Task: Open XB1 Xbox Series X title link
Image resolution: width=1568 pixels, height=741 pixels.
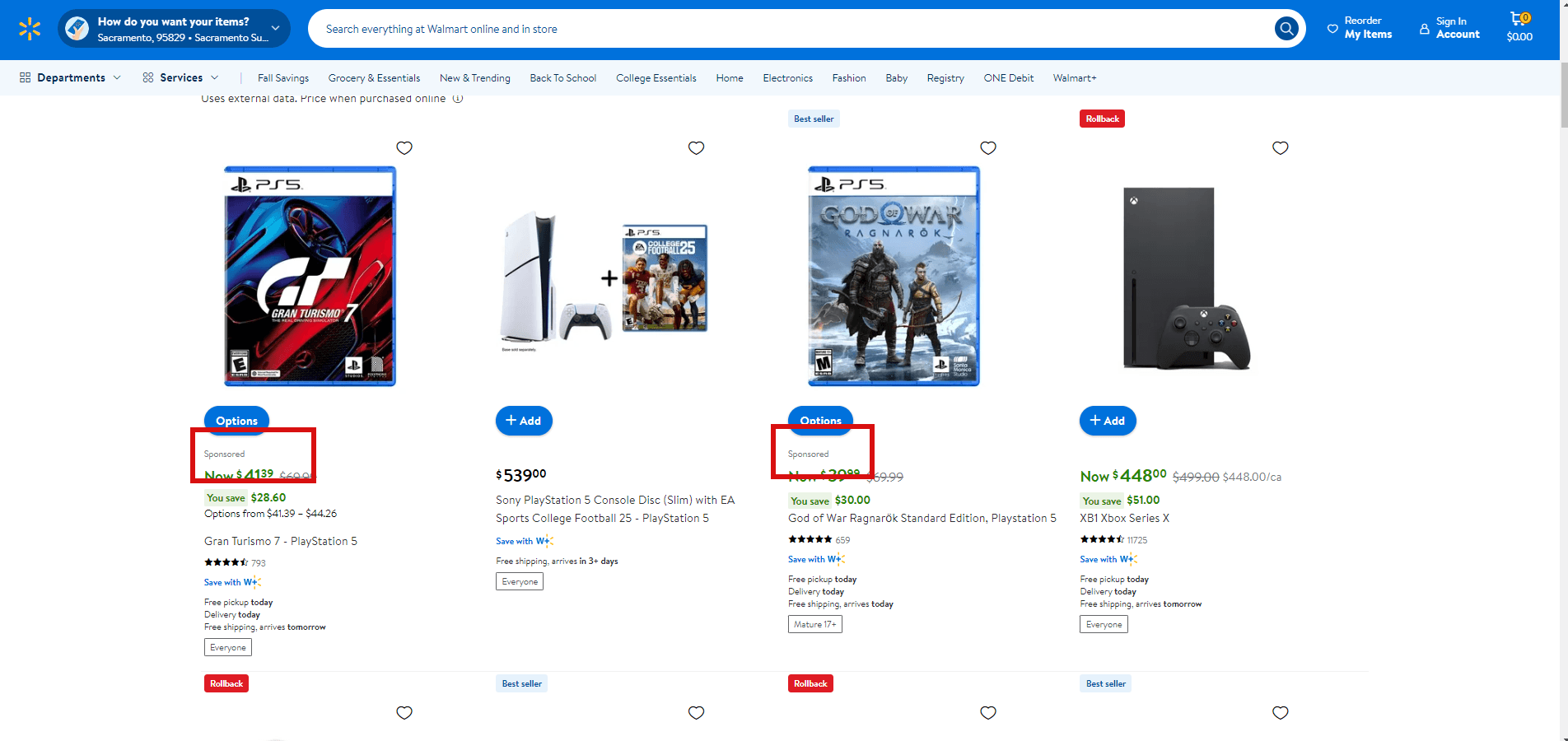Action: (1125, 518)
